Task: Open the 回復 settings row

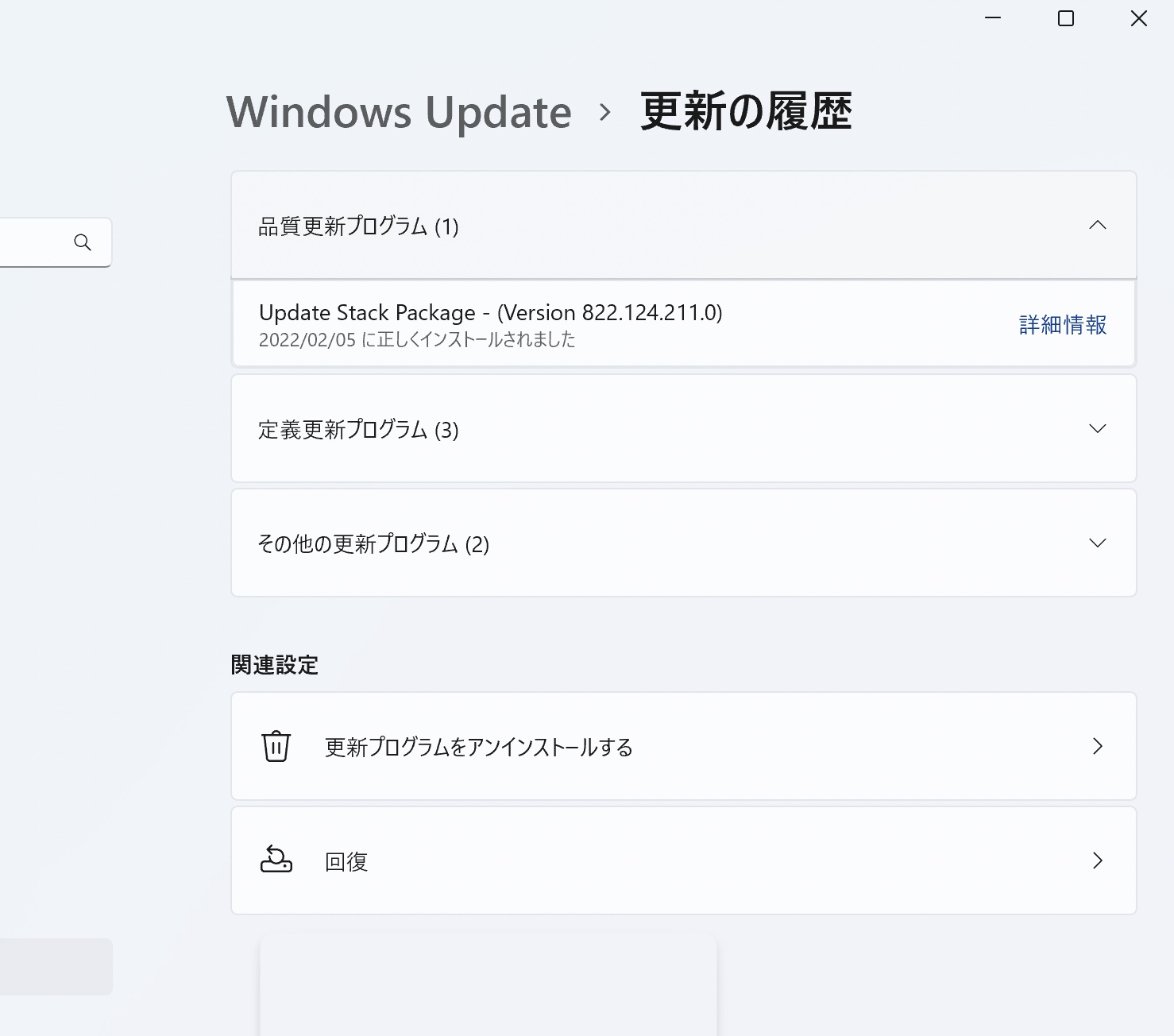Action: pos(684,860)
